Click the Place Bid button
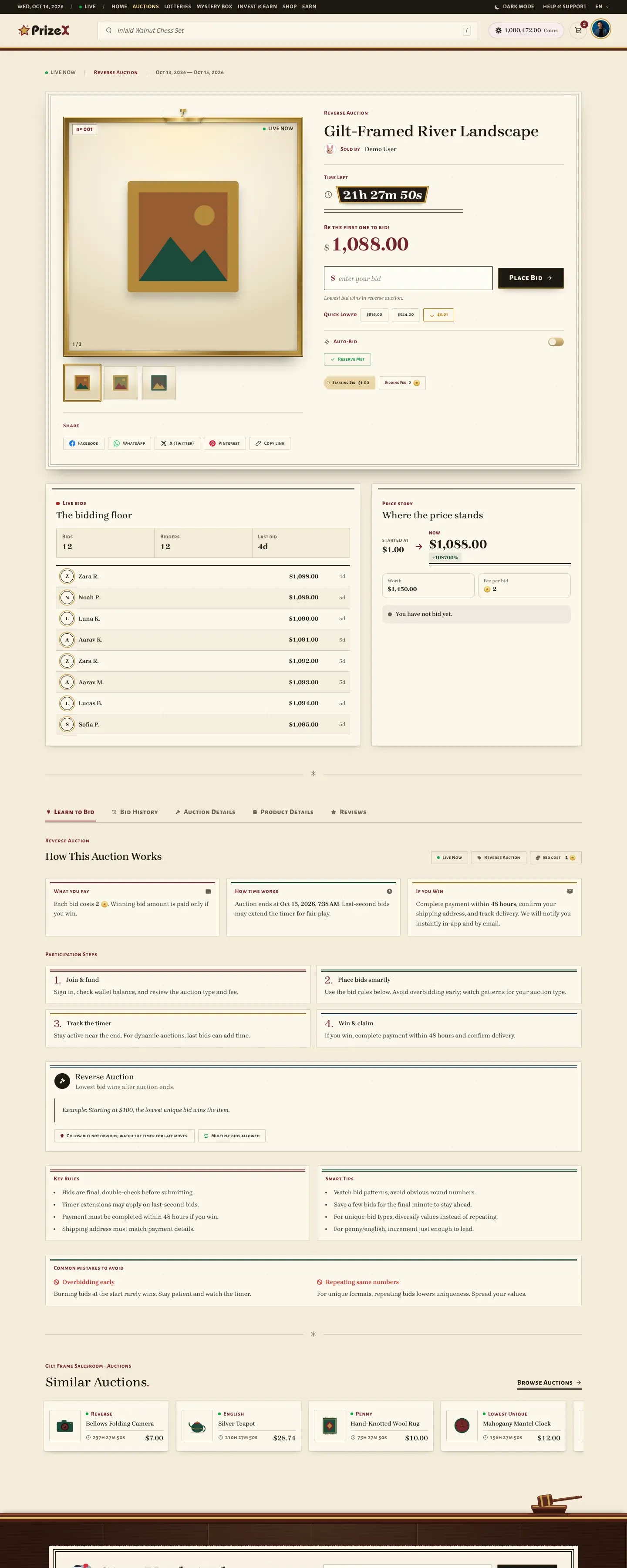 click(x=531, y=277)
